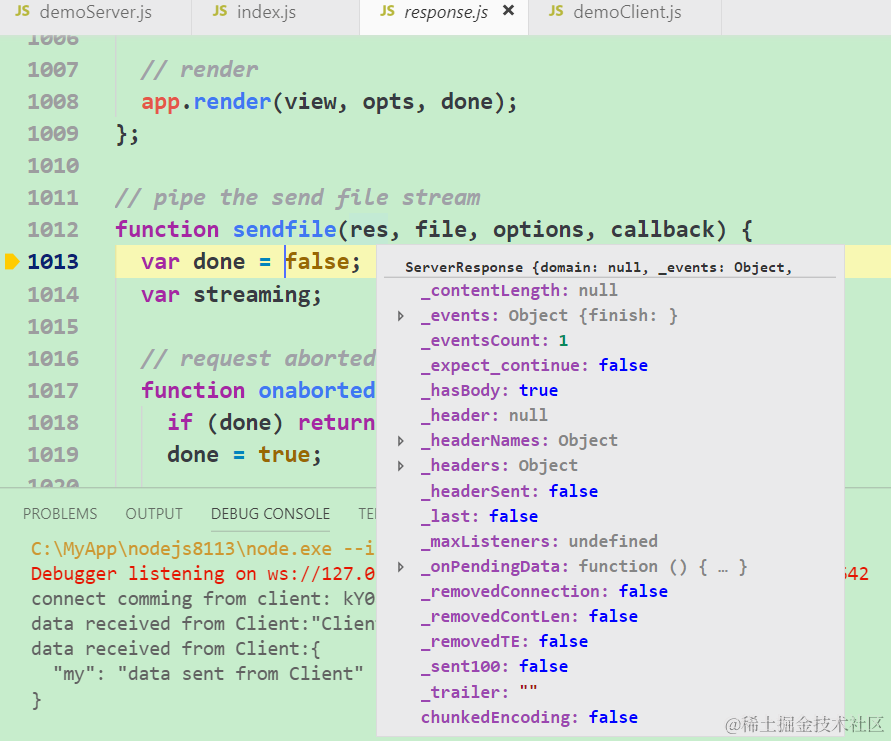Click the _header: null entry
Viewport: 891px width, 741px height.
coord(484,415)
